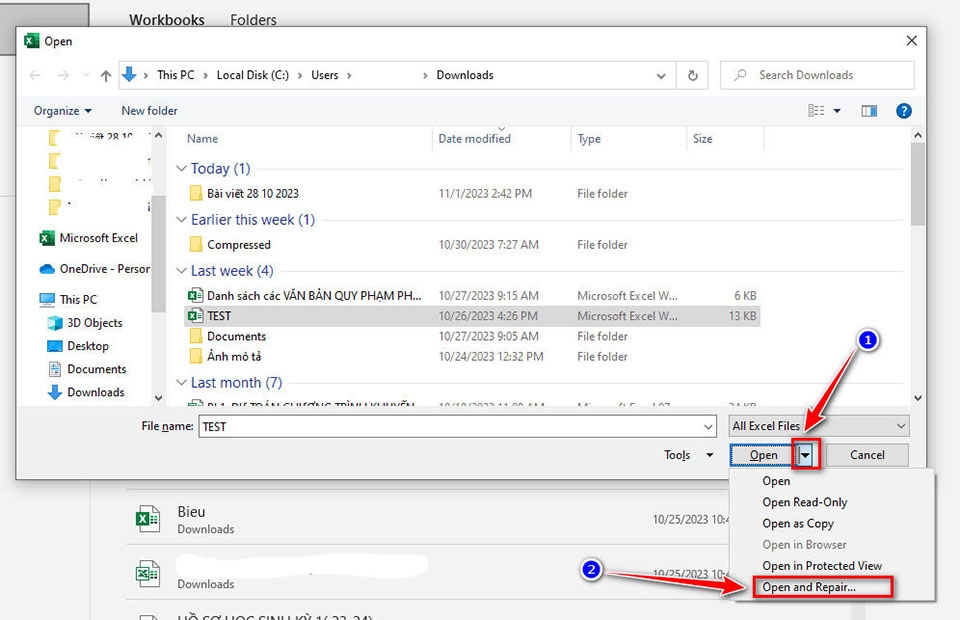
Task: Open the view options dropdown arrow
Action: click(x=837, y=111)
